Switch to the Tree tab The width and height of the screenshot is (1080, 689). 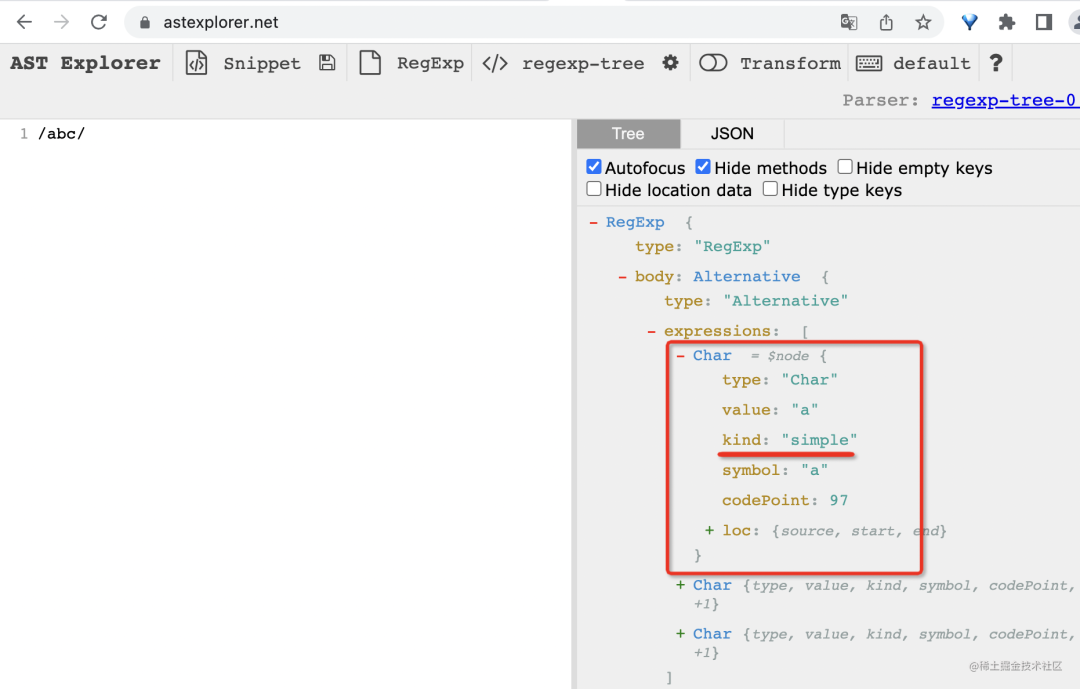click(x=628, y=134)
